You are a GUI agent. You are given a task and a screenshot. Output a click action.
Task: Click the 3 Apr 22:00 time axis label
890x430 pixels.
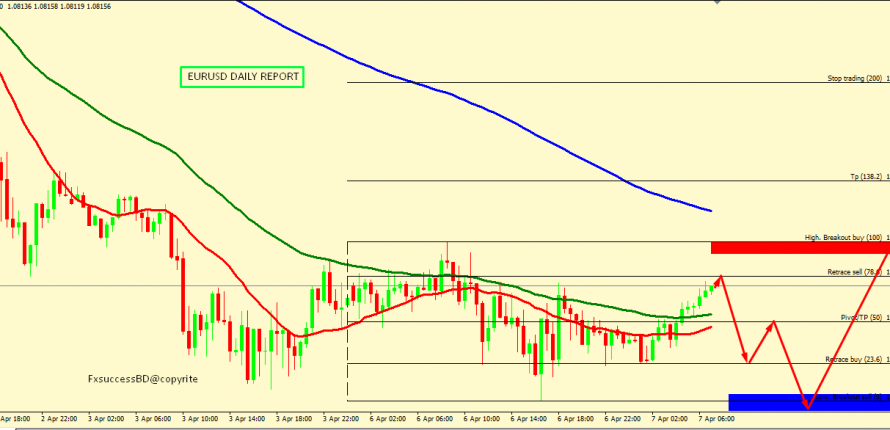pyautogui.click(x=342, y=420)
